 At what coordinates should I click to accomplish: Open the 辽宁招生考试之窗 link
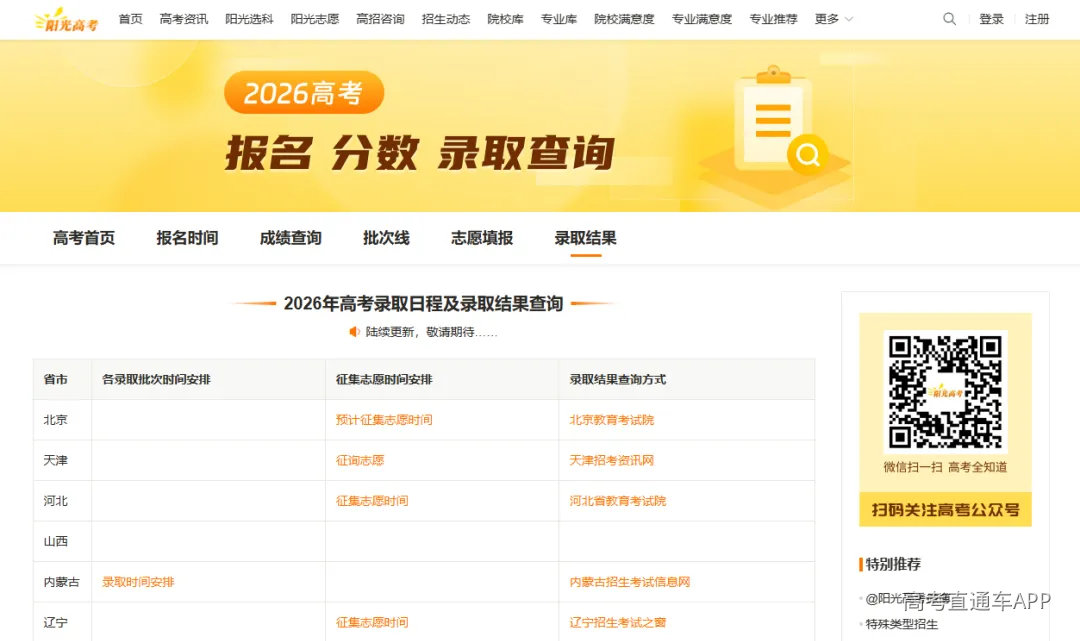coord(618,623)
